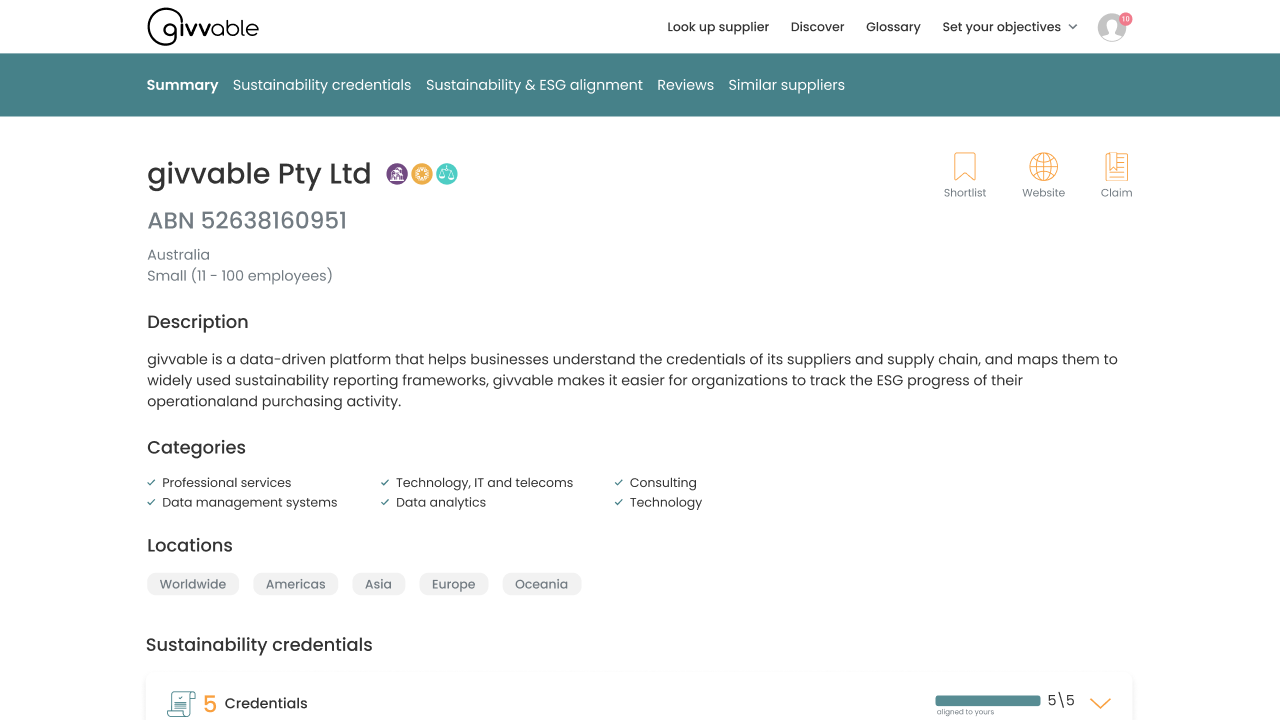Click the aligned-to-yours progress bar
Screen dimensions: 1280x720
click(x=988, y=701)
